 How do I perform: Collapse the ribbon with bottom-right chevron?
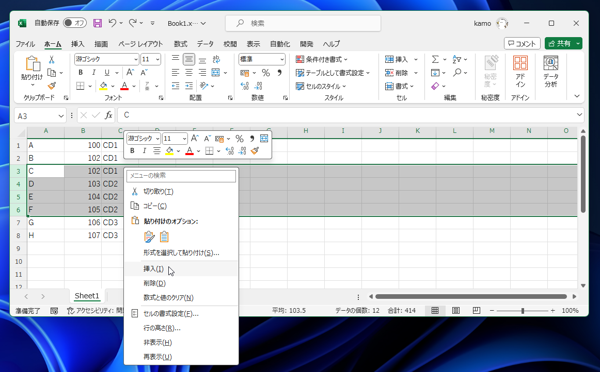click(x=577, y=96)
